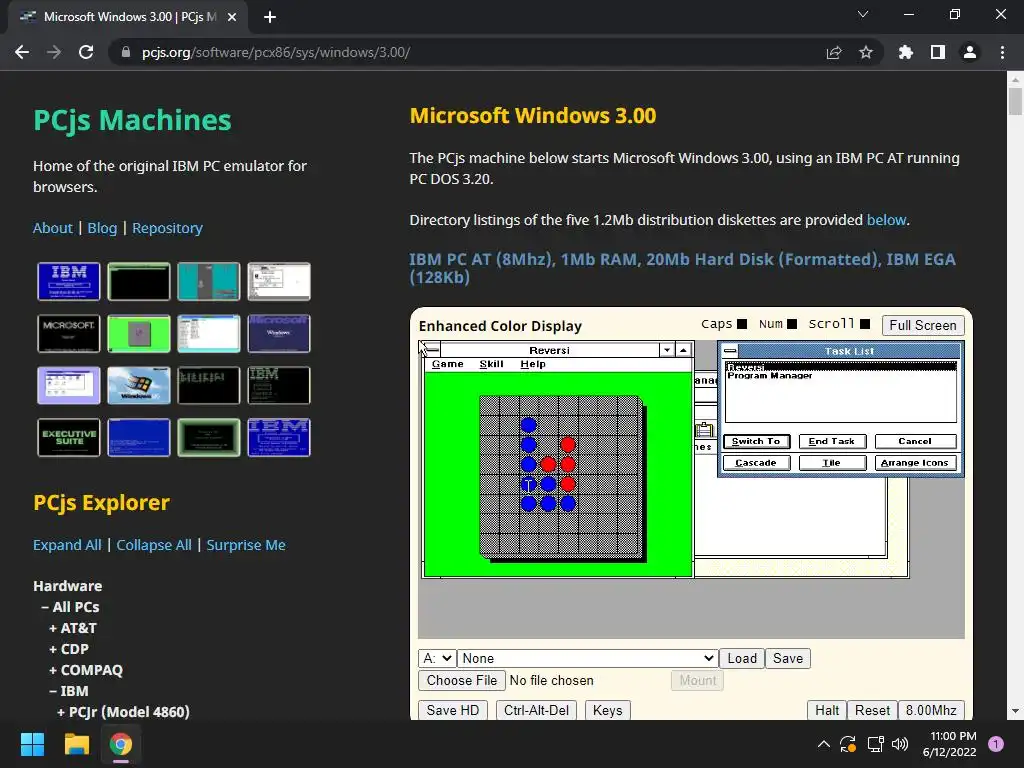Viewport: 1024px width, 768px height.
Task: Open File Explorer from the taskbar
Action: (76, 744)
